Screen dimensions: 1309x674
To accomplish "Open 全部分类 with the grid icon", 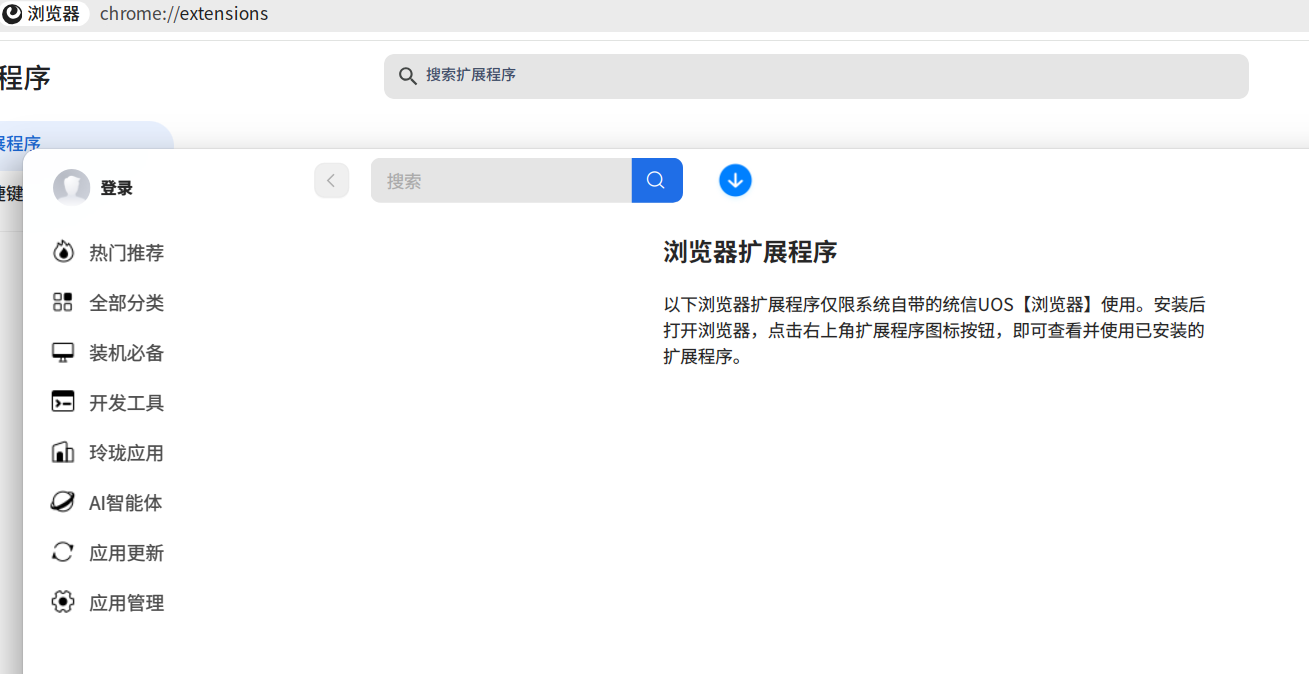I will [x=108, y=303].
